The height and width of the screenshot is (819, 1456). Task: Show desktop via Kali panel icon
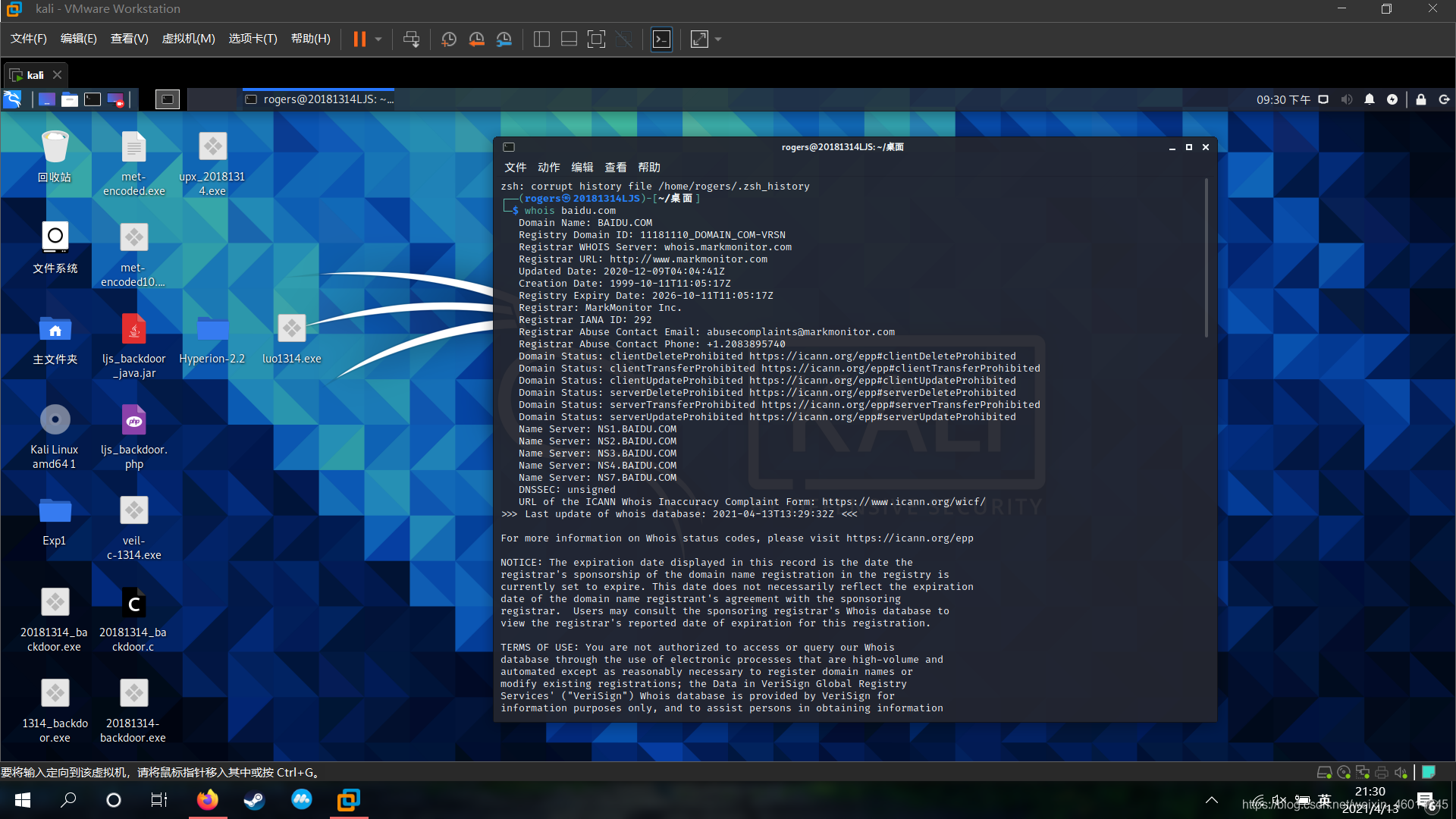[46, 99]
